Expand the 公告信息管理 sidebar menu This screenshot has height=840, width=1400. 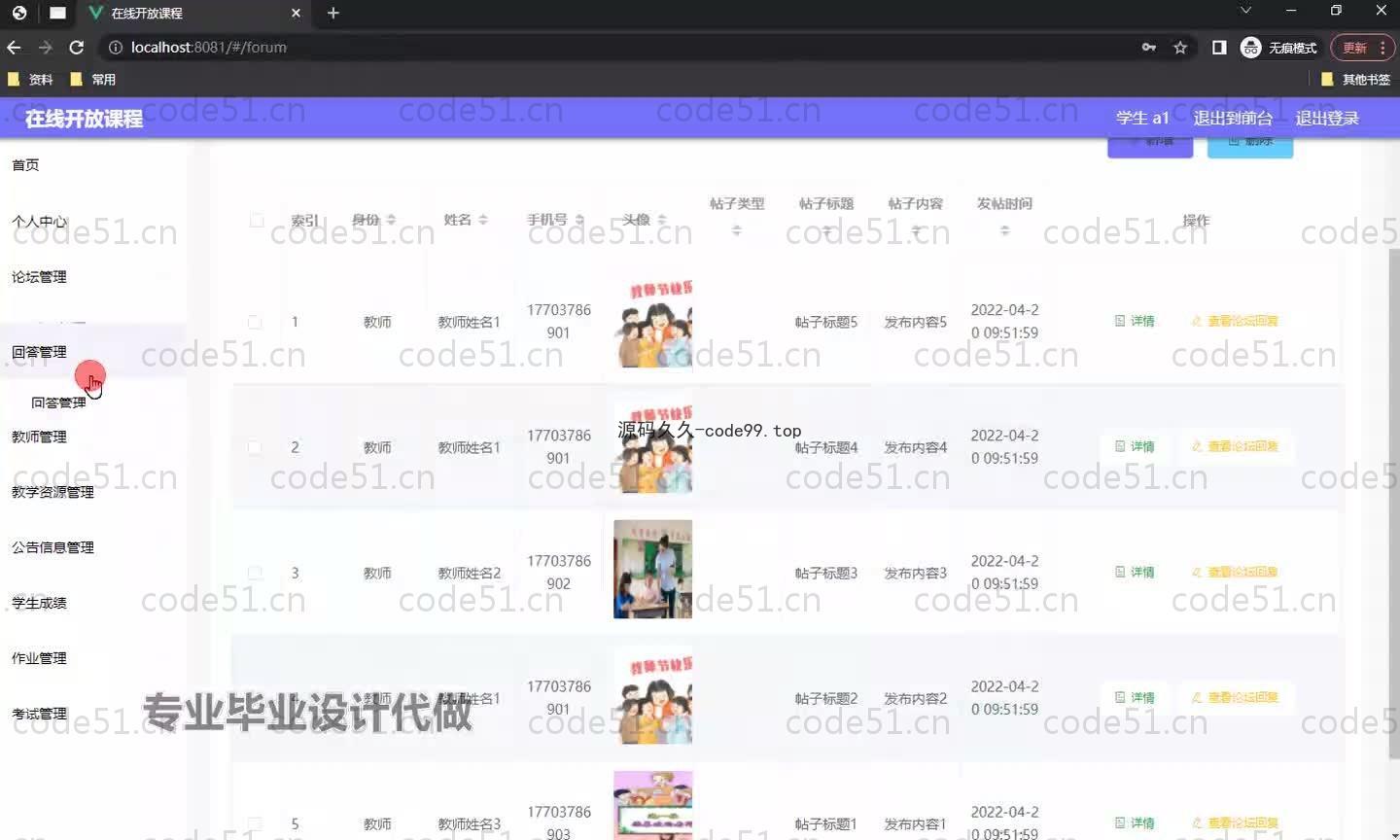click(52, 546)
